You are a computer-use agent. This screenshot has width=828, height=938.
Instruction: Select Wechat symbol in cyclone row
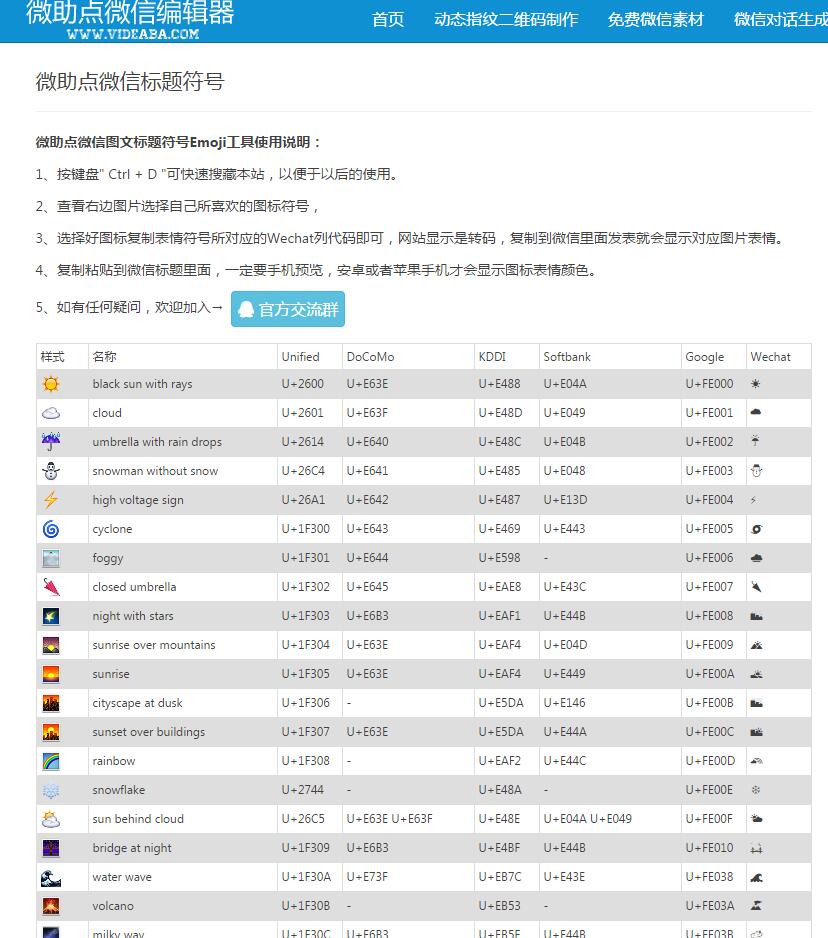pos(756,529)
